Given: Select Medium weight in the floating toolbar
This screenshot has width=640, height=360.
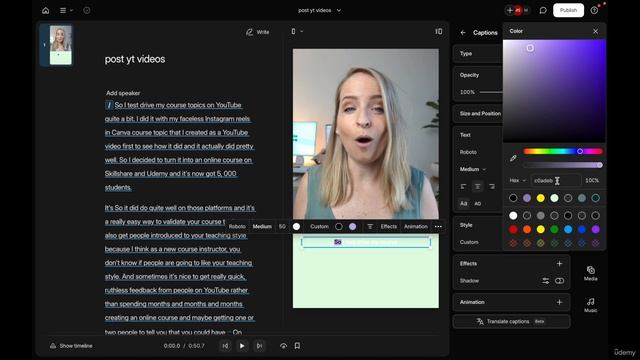Looking at the screenshot, I should pos(262,227).
